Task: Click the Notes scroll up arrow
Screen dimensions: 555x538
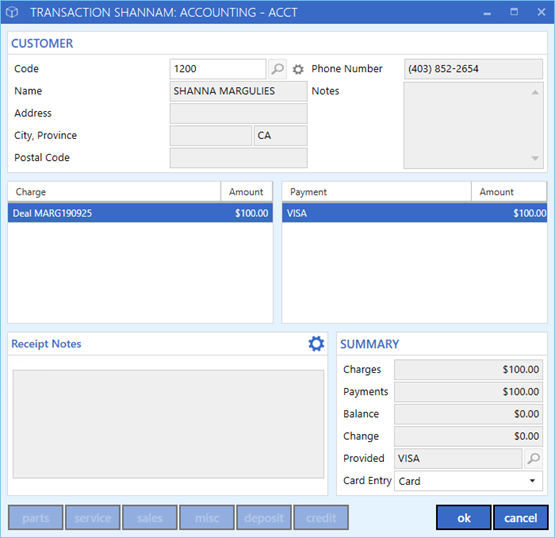Action: tap(535, 93)
